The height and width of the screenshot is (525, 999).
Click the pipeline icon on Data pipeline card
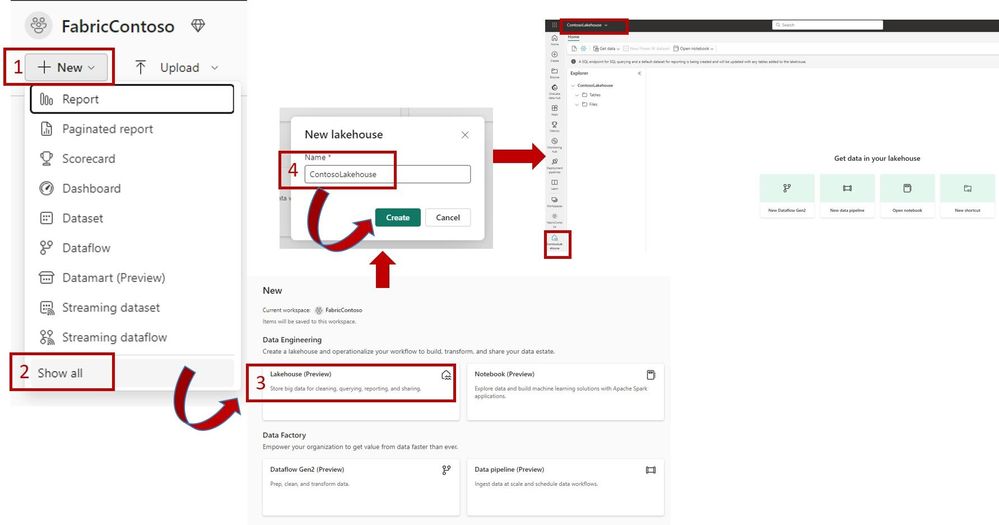click(x=650, y=470)
